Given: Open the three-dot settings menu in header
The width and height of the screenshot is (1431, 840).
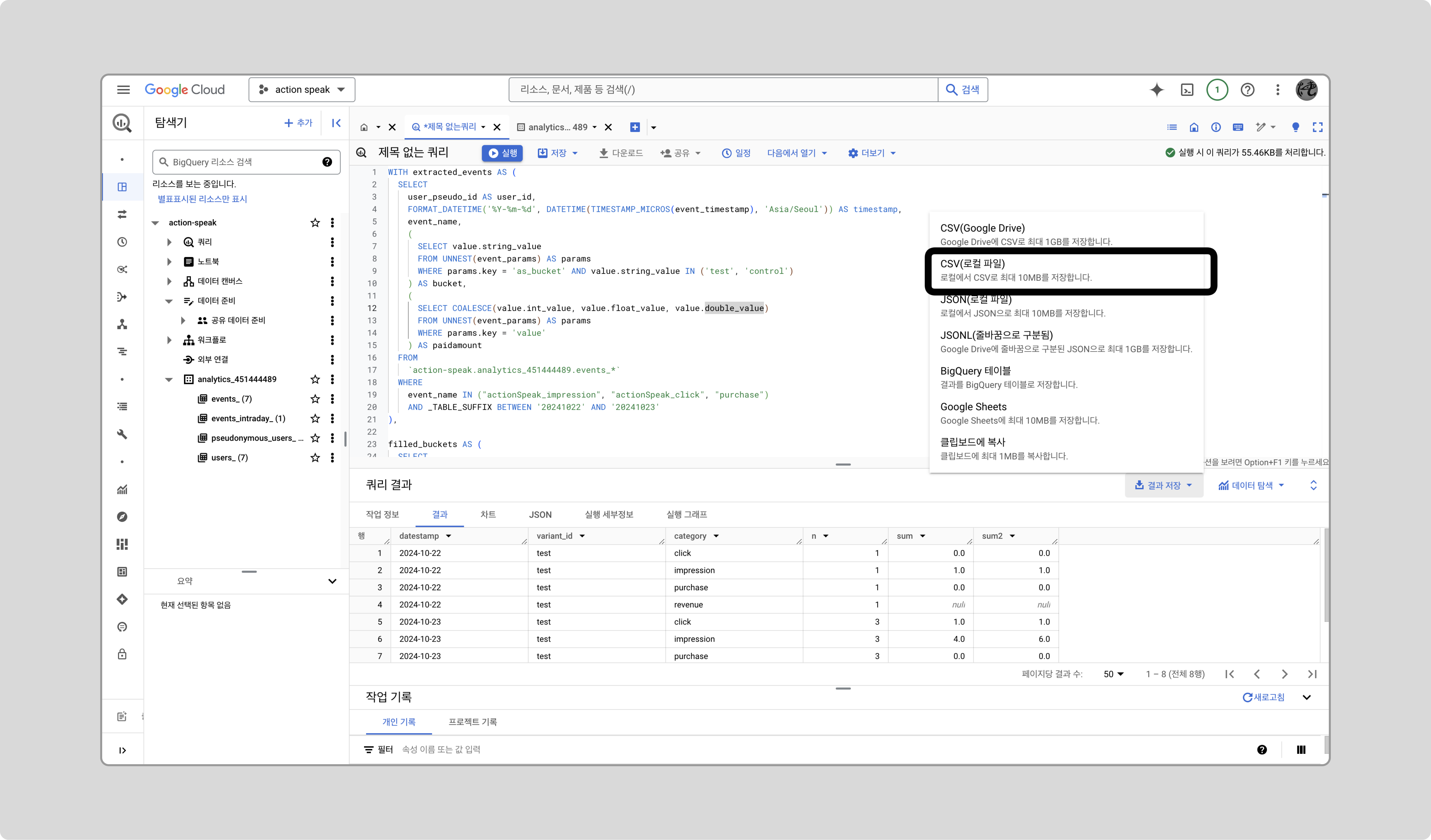Looking at the screenshot, I should point(1278,90).
